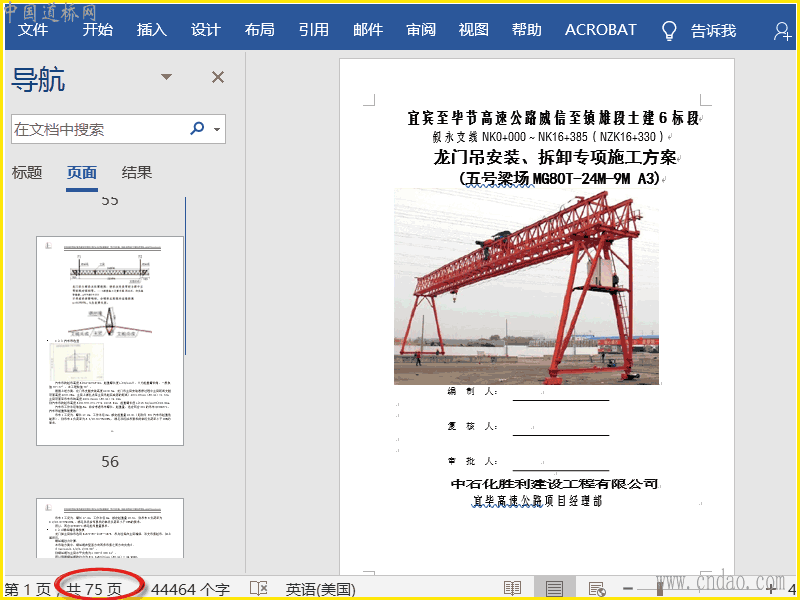Open the 插入 ribbon tab
The width and height of the screenshot is (800, 600).
(152, 30)
